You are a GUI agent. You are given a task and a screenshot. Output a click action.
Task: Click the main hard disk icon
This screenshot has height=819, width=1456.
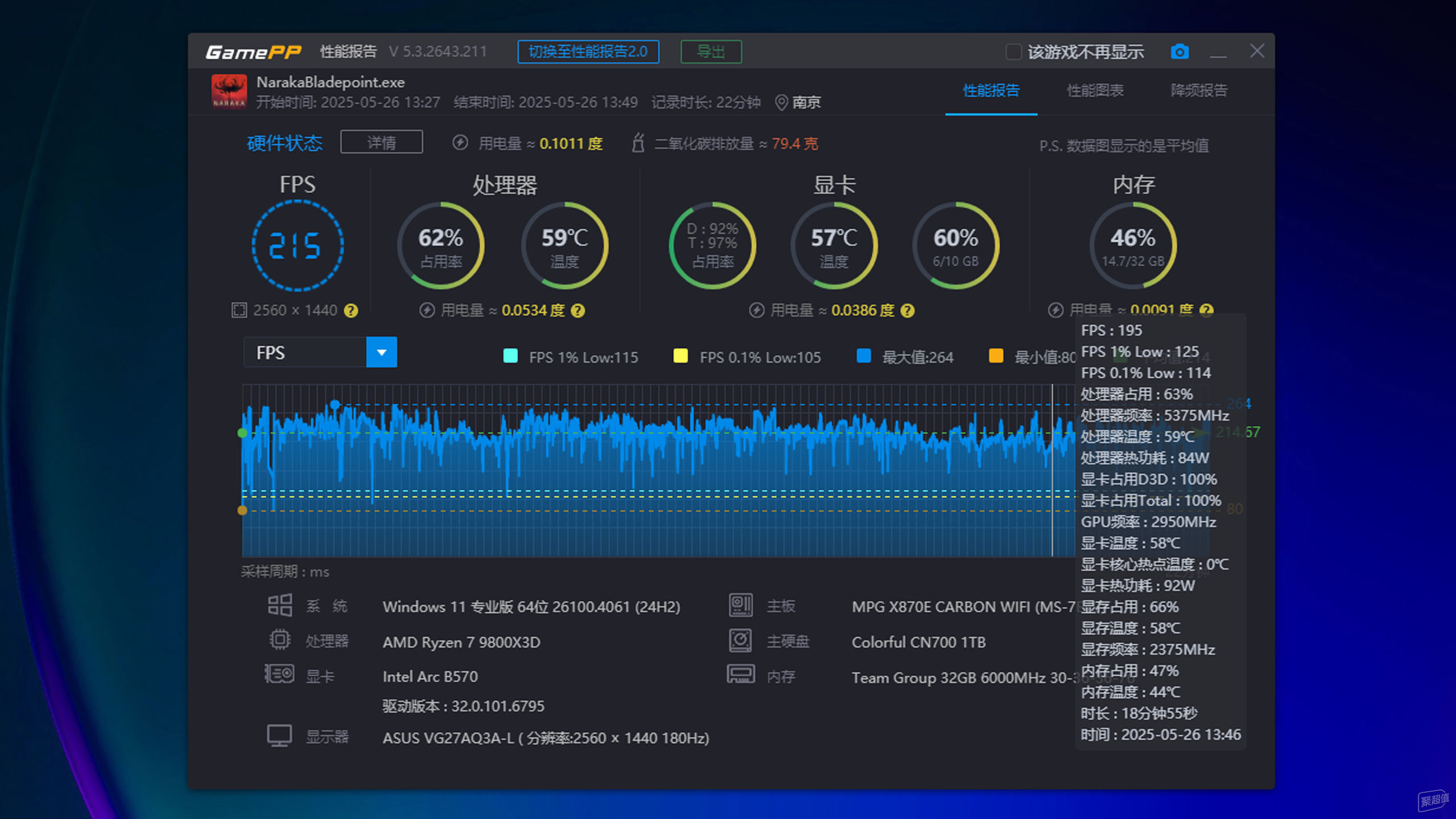click(x=740, y=641)
